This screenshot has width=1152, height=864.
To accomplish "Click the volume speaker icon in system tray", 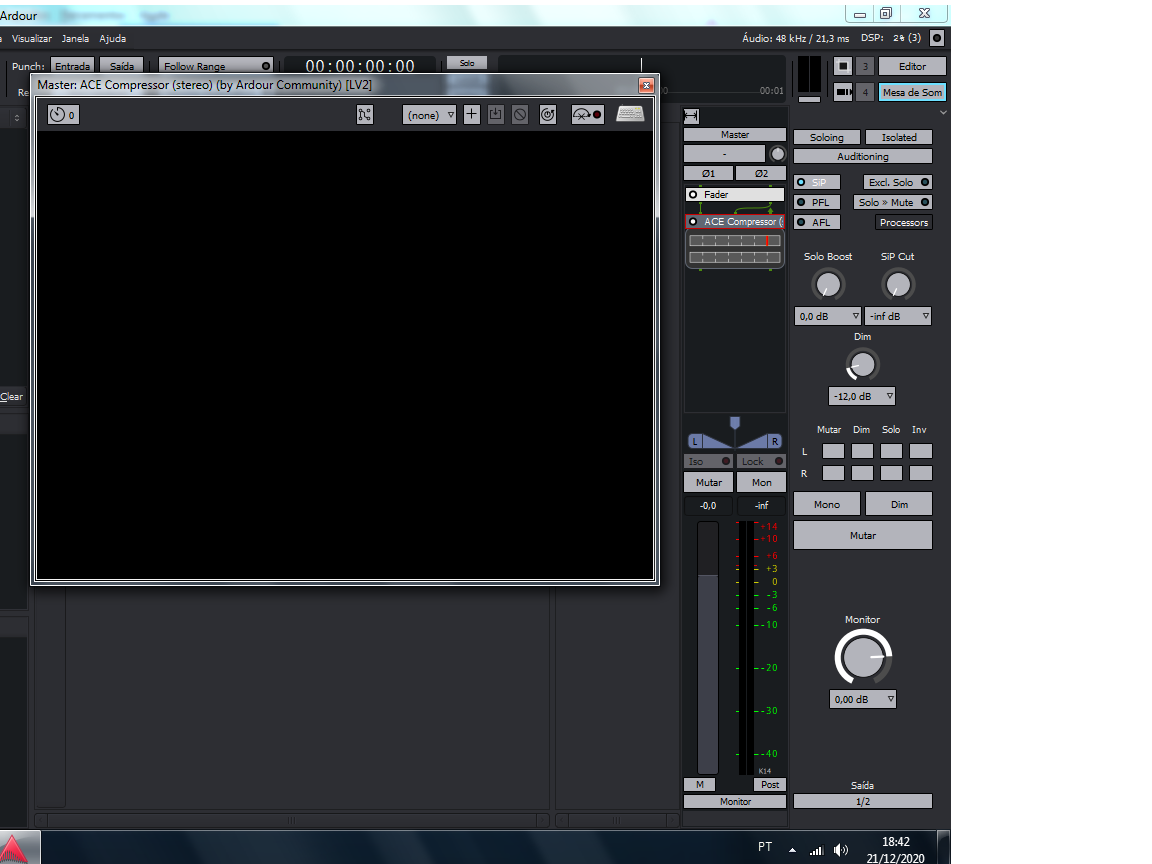I will coord(841,849).
